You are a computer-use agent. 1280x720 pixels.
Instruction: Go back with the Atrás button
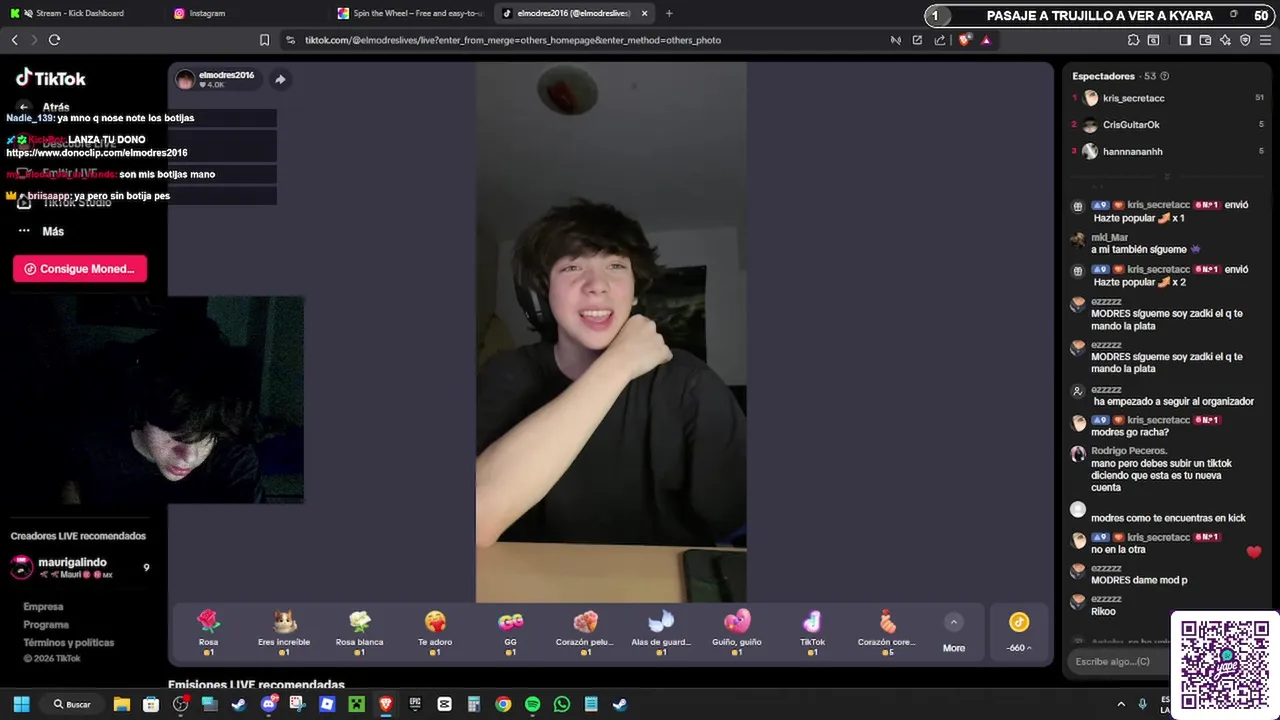tap(45, 107)
